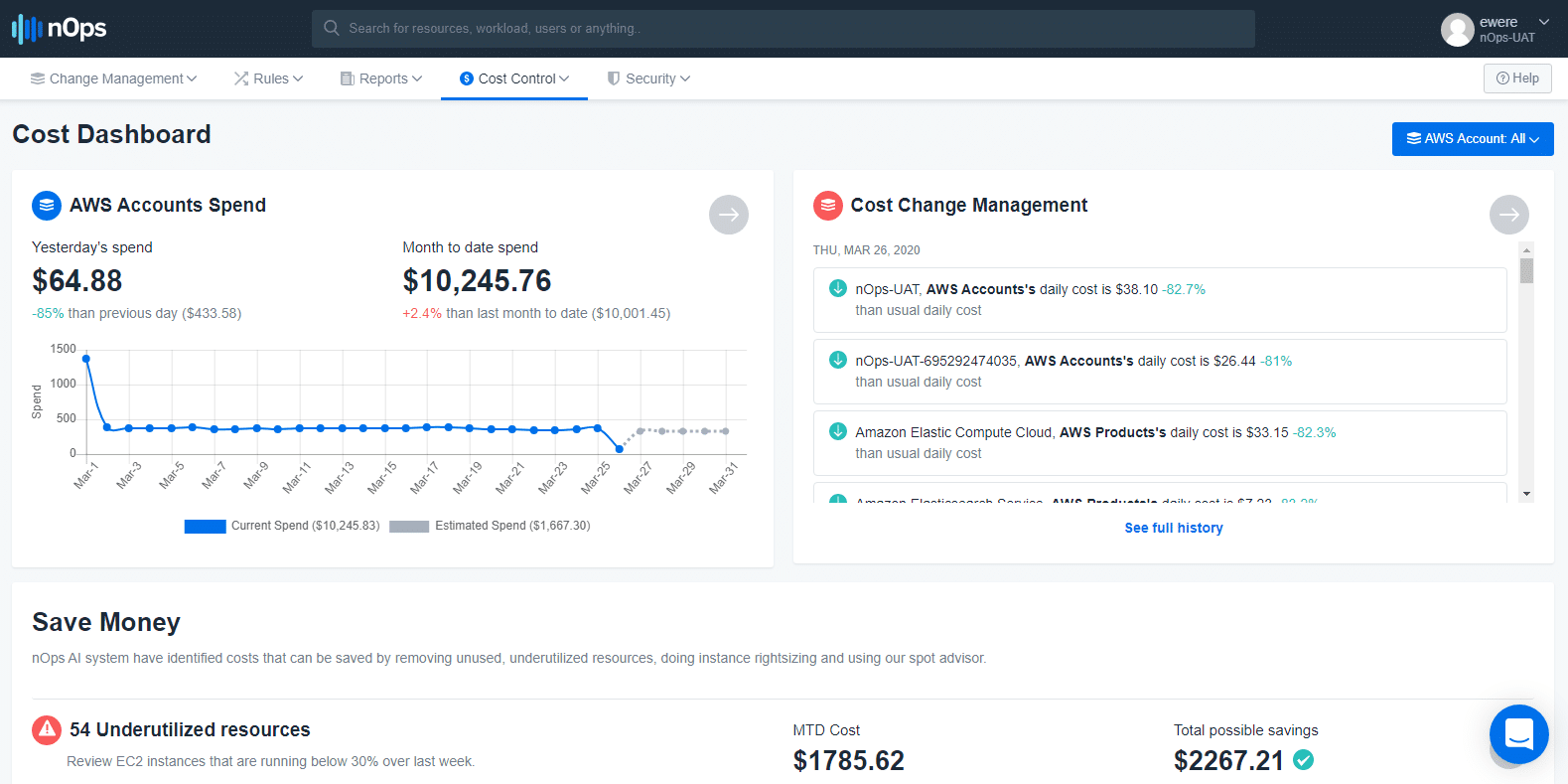Click the AWS Accounts Spend stack icon

click(x=47, y=206)
